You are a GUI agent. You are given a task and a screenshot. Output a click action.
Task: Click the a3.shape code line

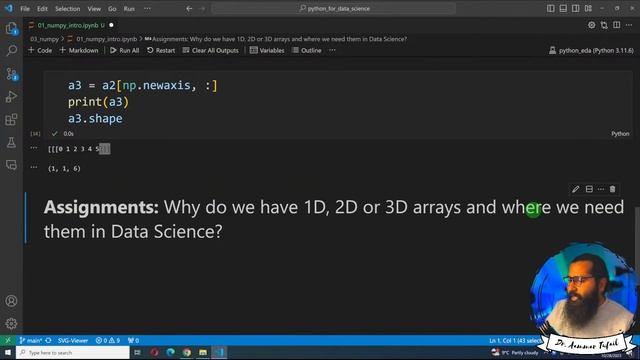click(95, 118)
